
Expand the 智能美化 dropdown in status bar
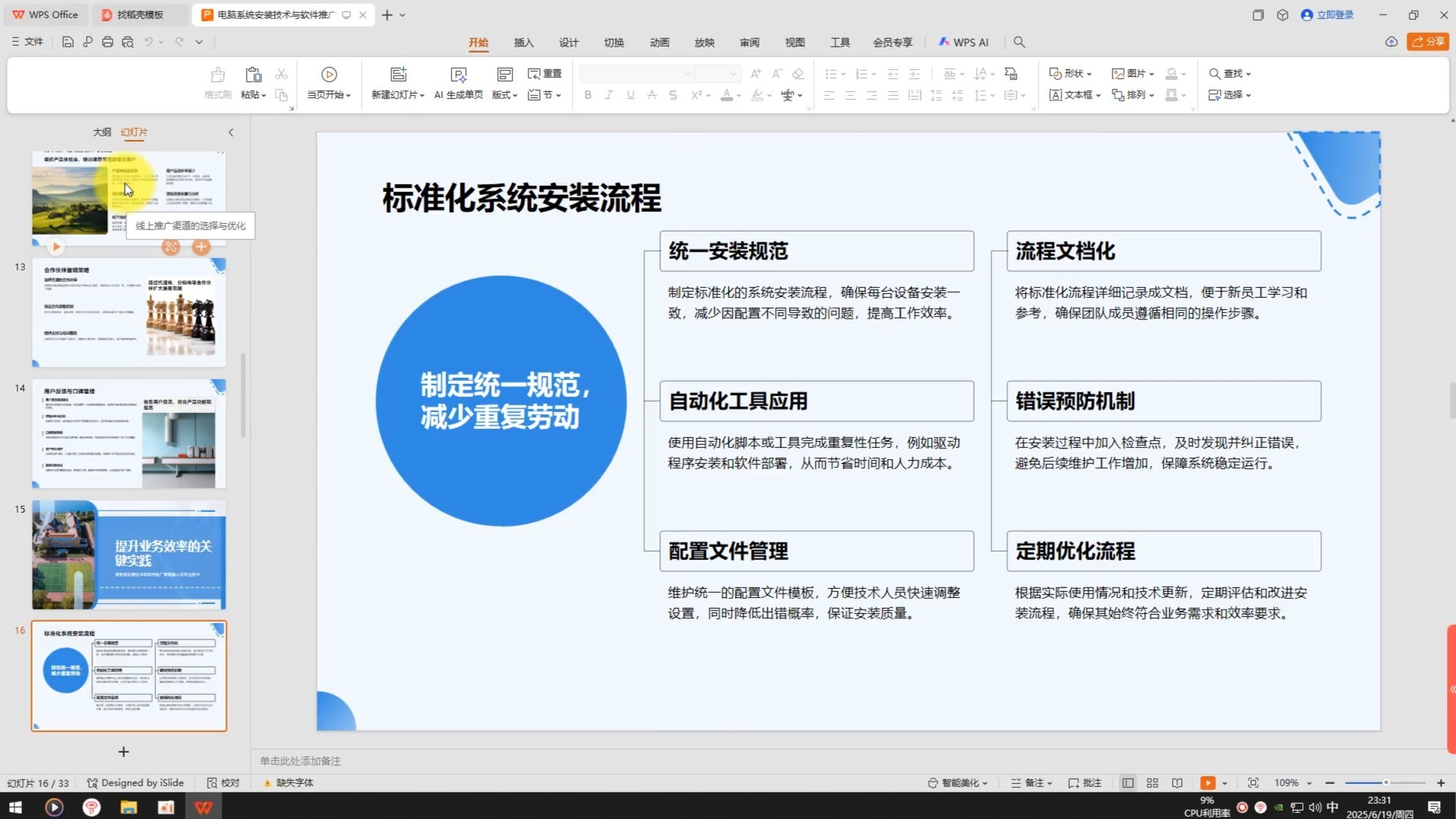[x=958, y=782]
